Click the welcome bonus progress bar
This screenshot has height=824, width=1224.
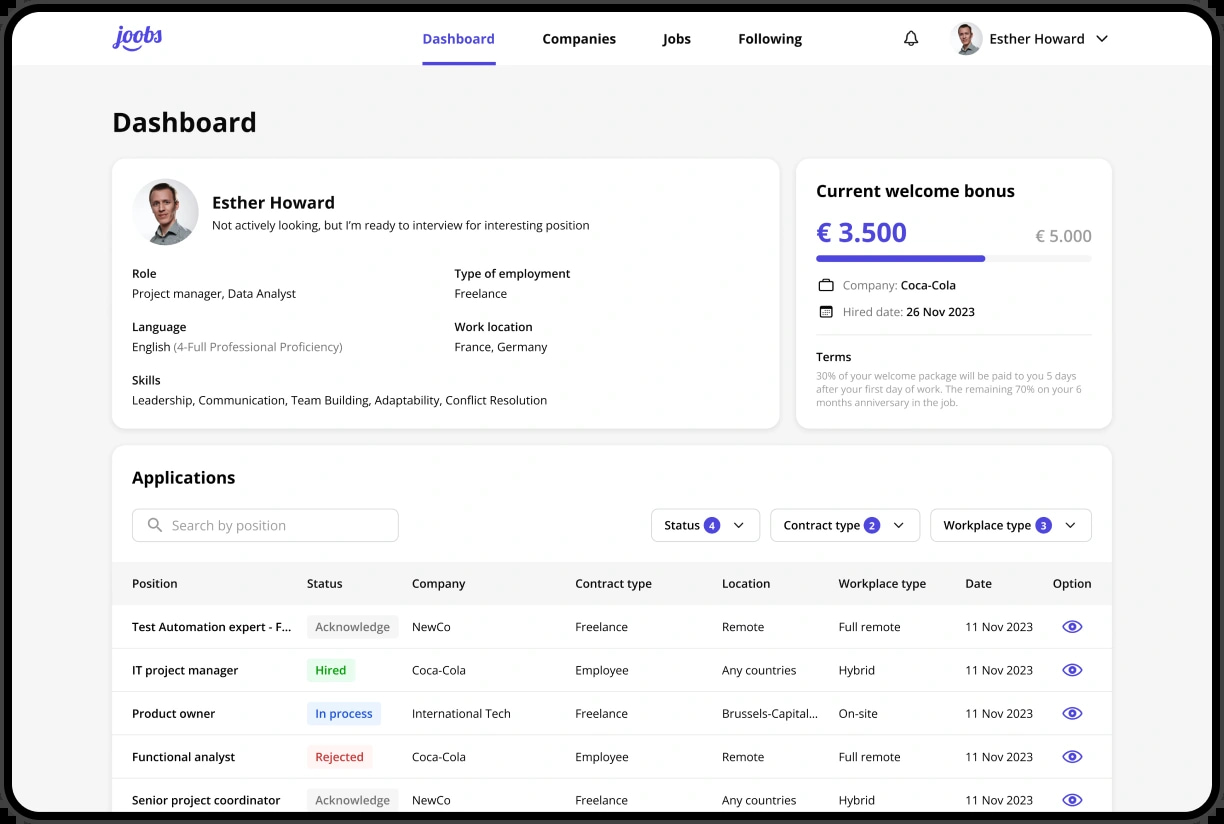click(954, 258)
